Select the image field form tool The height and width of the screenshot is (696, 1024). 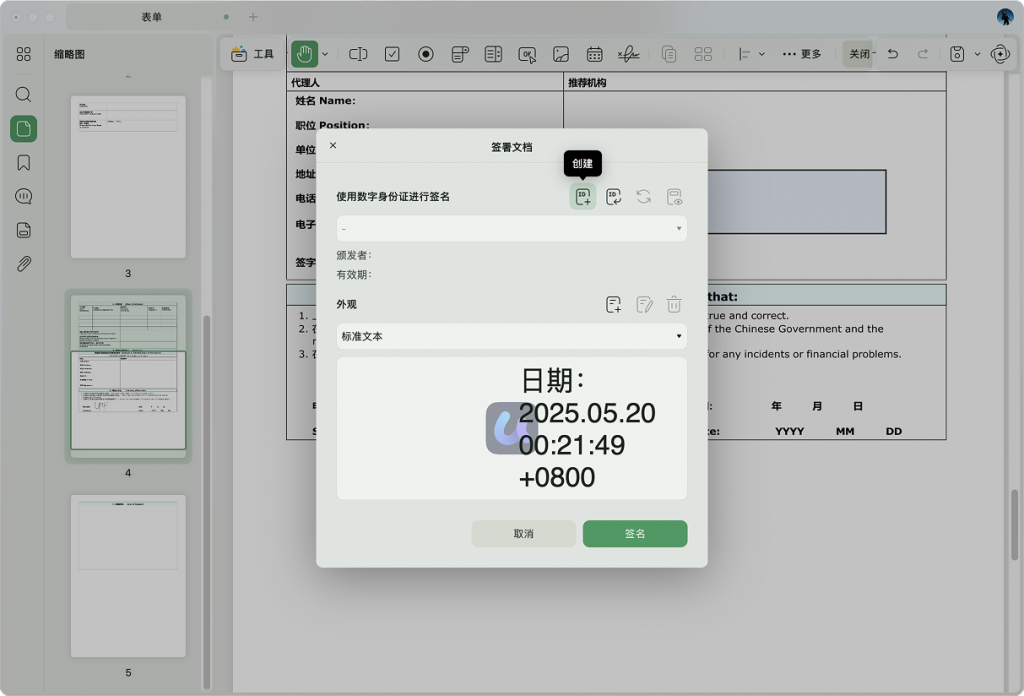click(x=561, y=54)
